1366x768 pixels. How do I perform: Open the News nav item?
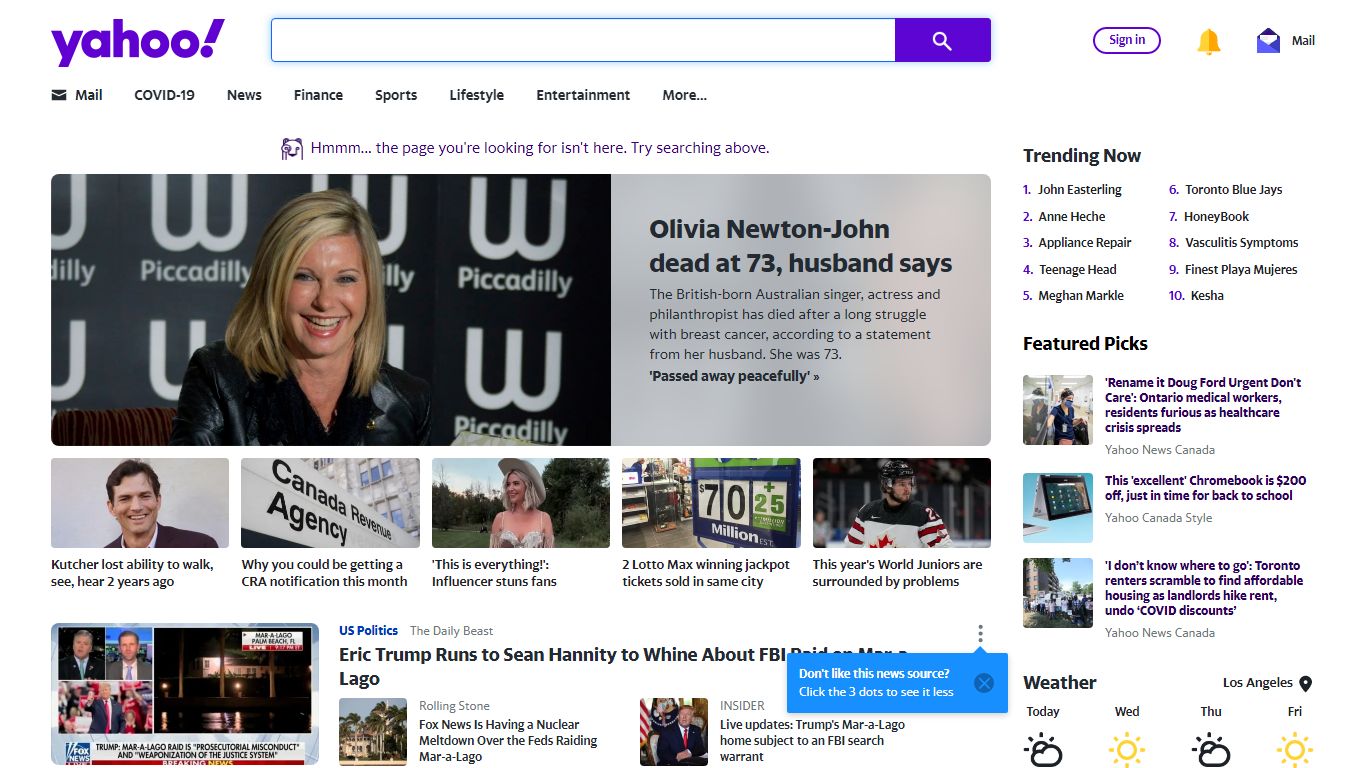pos(244,95)
